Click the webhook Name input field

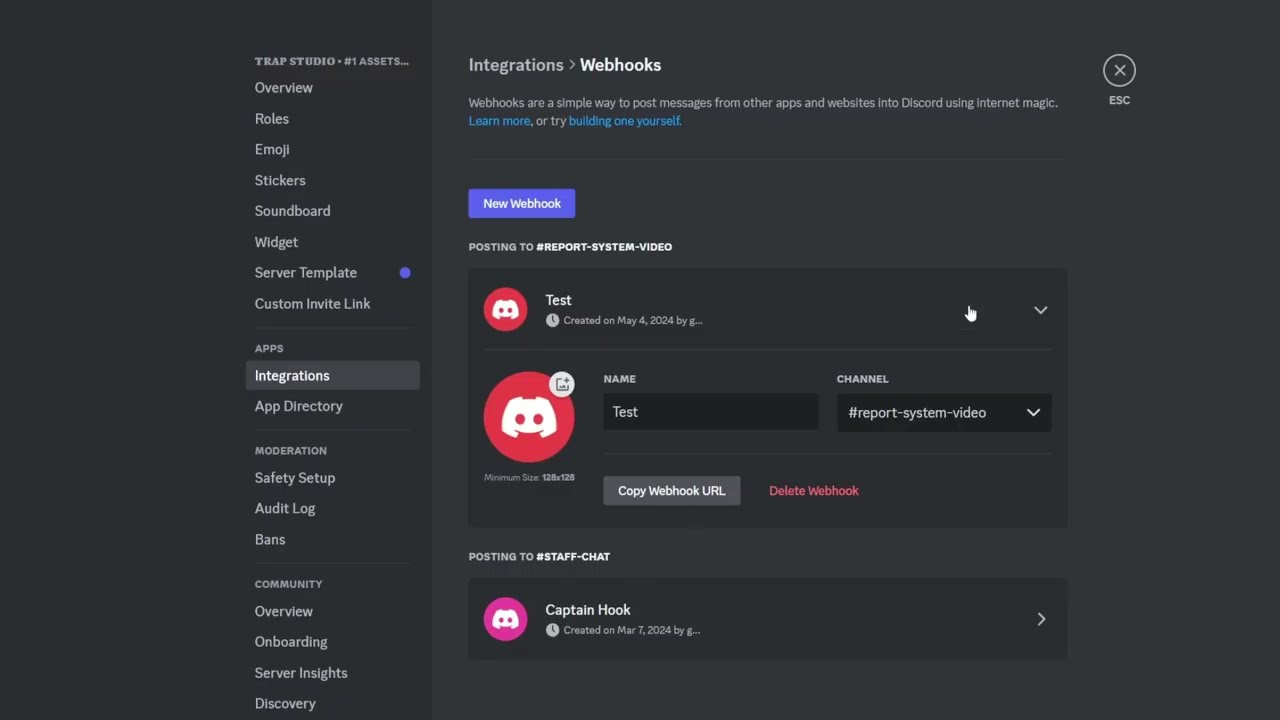(710, 412)
